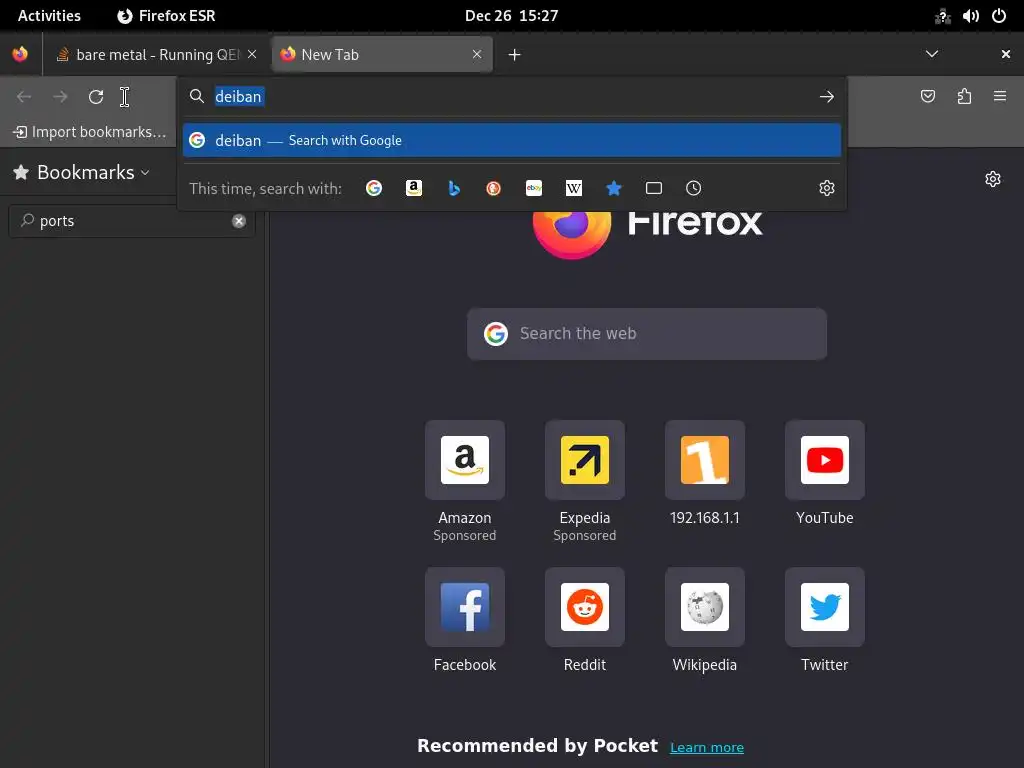Open Activities overview
The height and width of the screenshot is (768, 1024).
pos(49,16)
